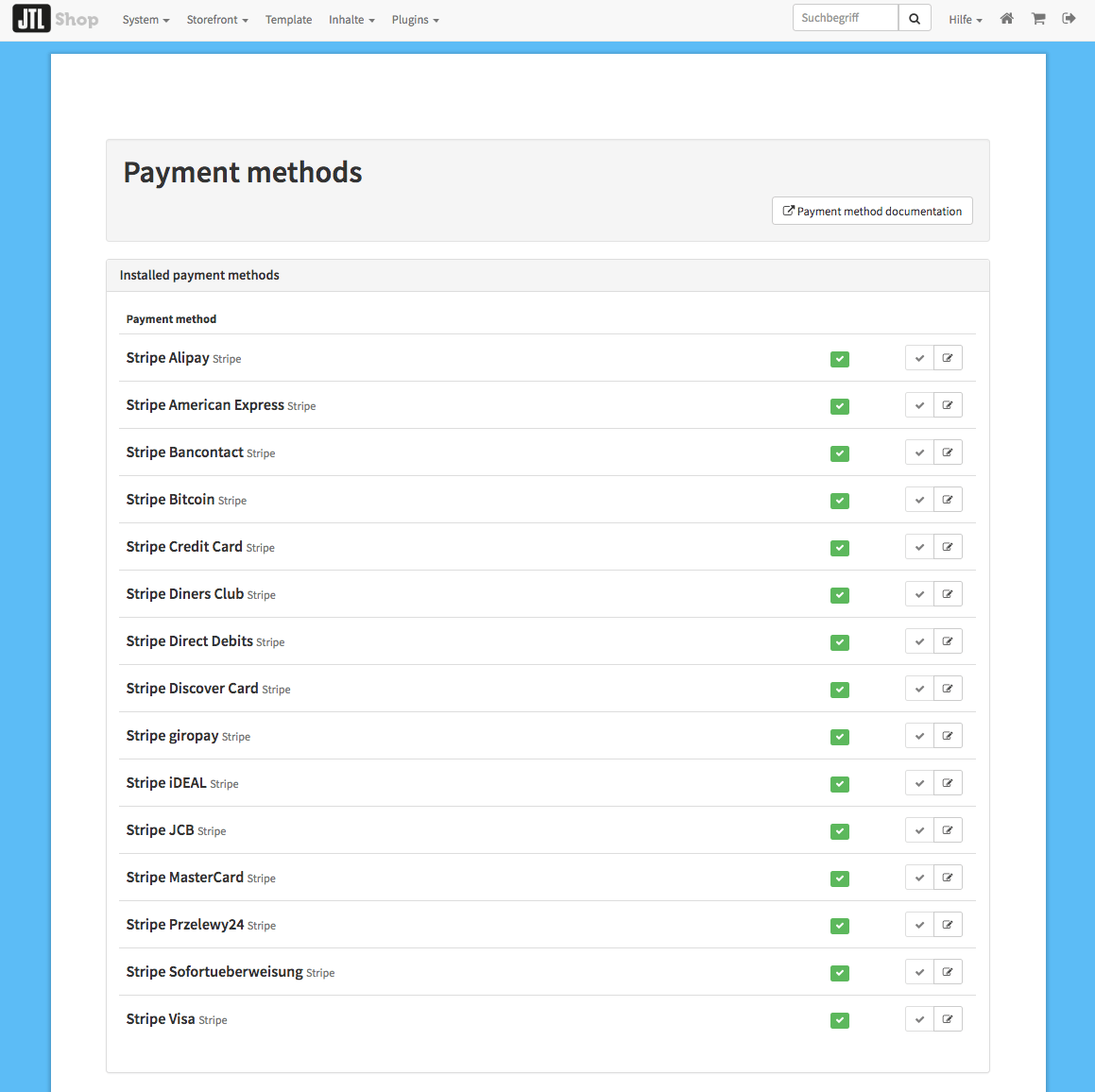Open the home icon in top bar
Screen dimensions: 1095x1092
click(x=1006, y=19)
